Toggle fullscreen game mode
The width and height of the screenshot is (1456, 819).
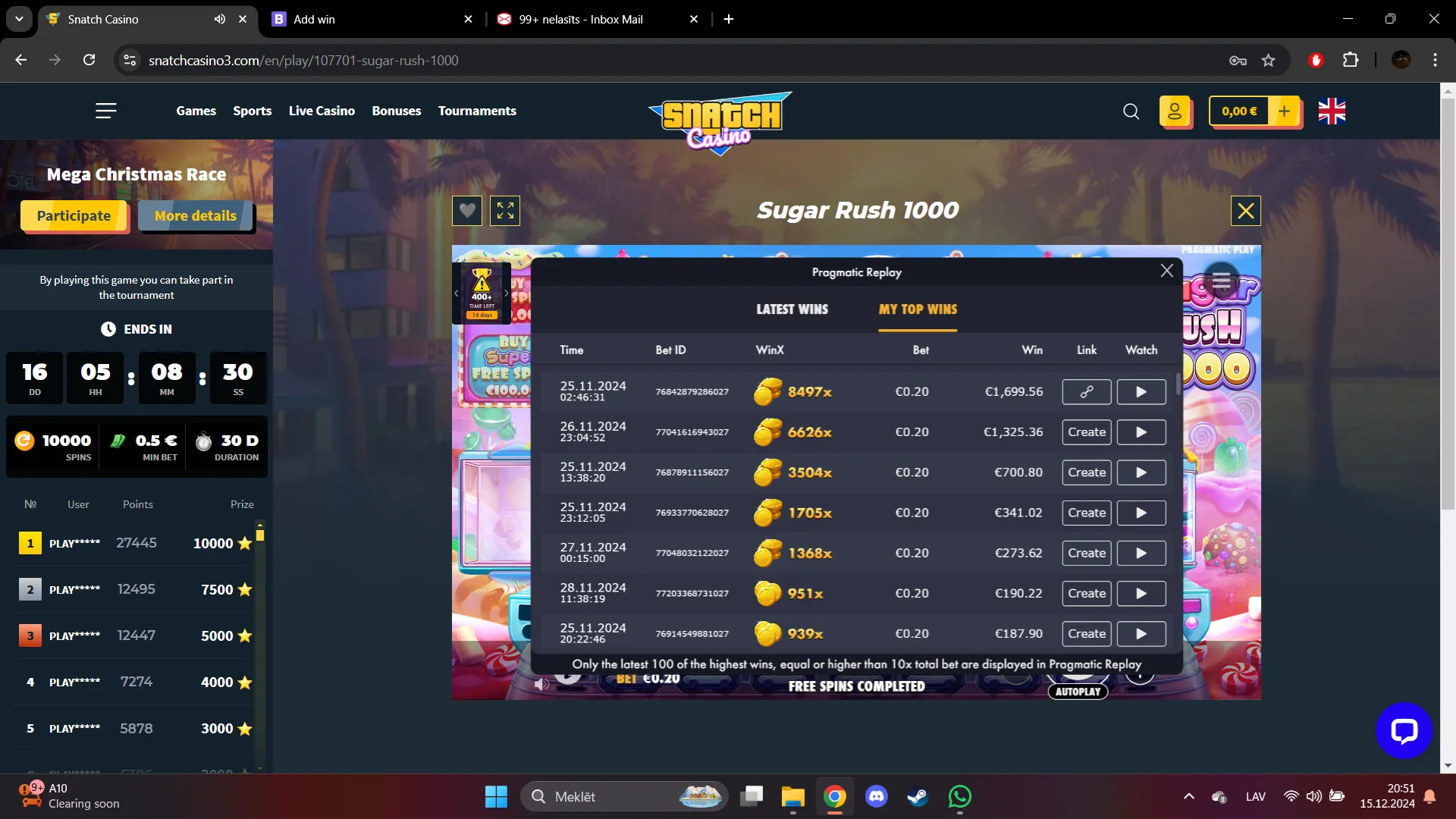point(505,211)
